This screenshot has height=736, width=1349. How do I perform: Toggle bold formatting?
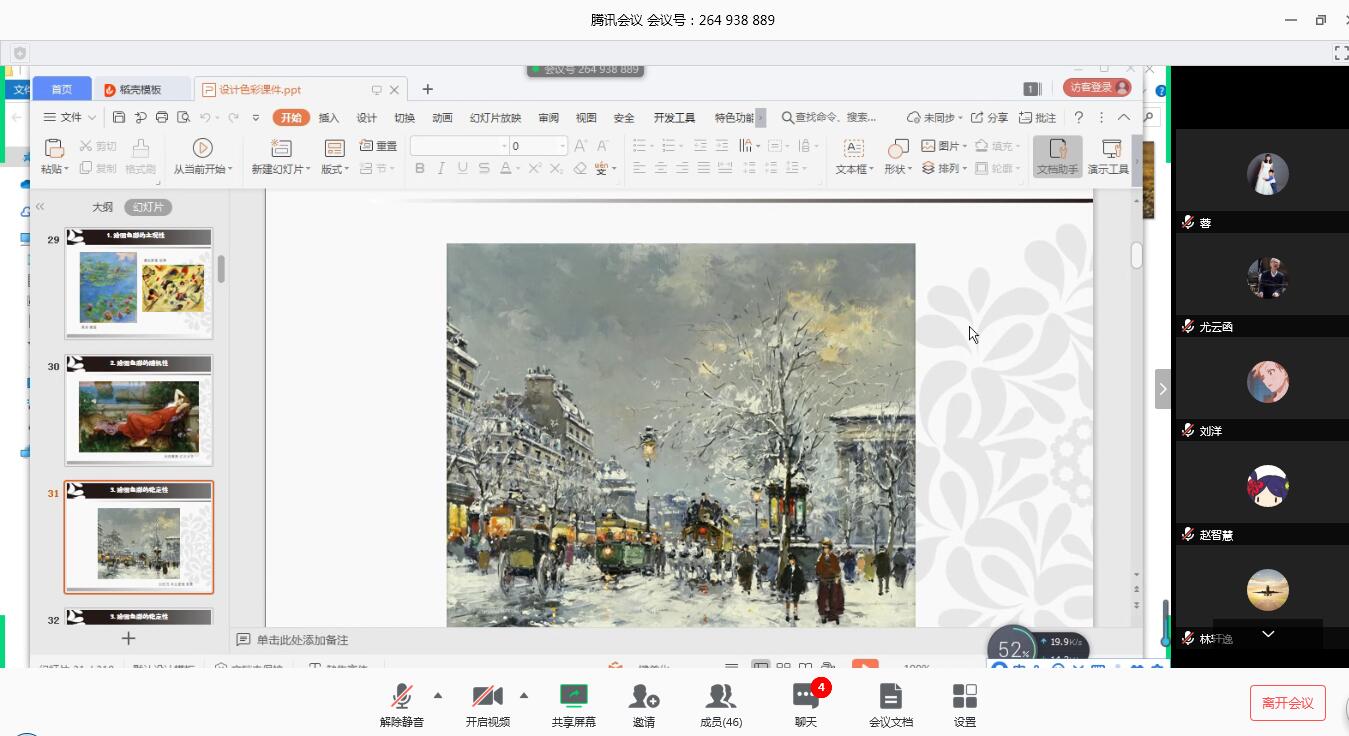coord(420,169)
